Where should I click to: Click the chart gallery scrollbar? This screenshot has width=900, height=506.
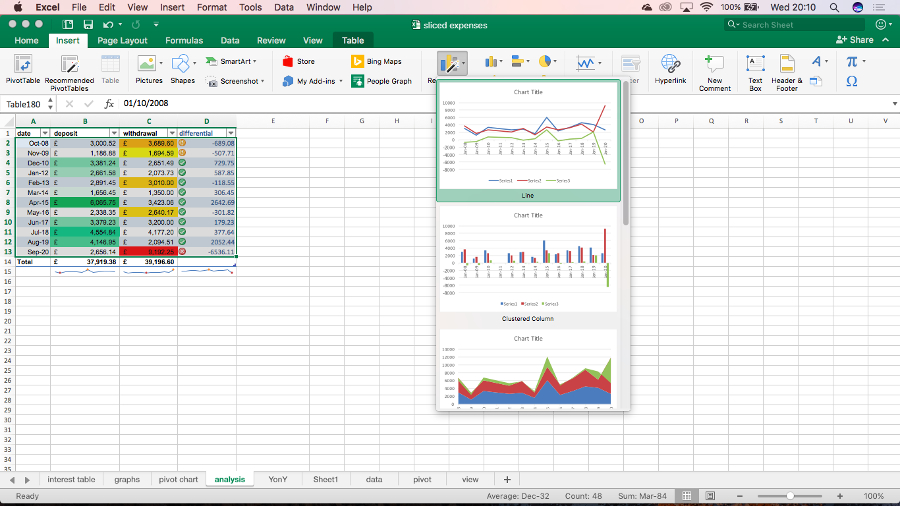[626, 154]
